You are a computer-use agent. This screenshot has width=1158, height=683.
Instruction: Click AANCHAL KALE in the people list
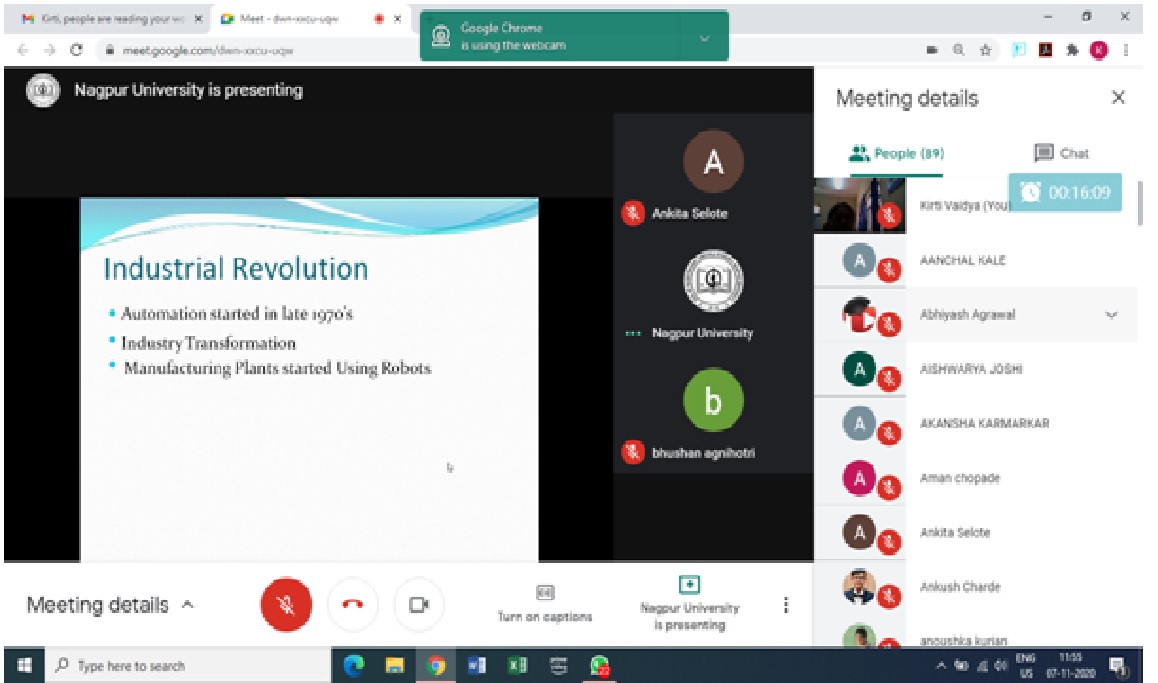pos(962,261)
